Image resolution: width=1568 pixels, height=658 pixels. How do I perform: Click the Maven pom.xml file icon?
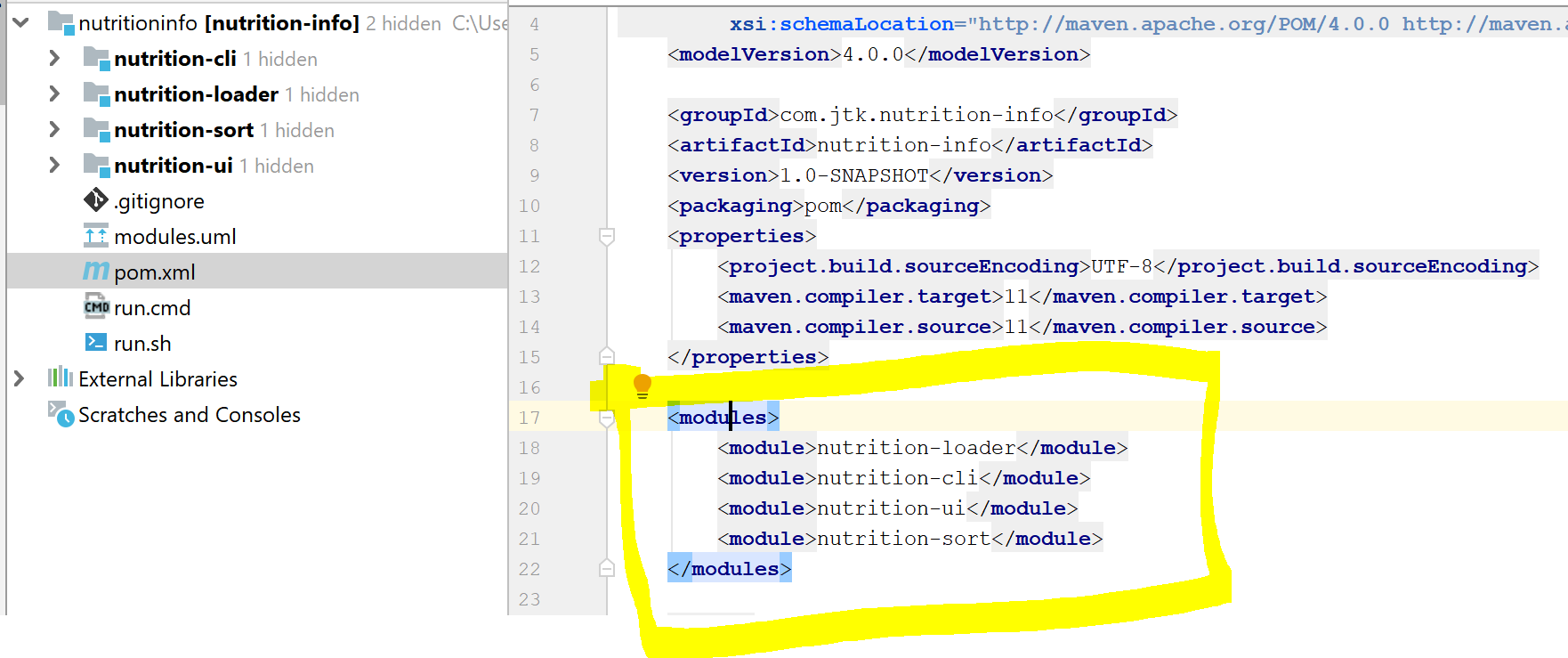tap(96, 271)
